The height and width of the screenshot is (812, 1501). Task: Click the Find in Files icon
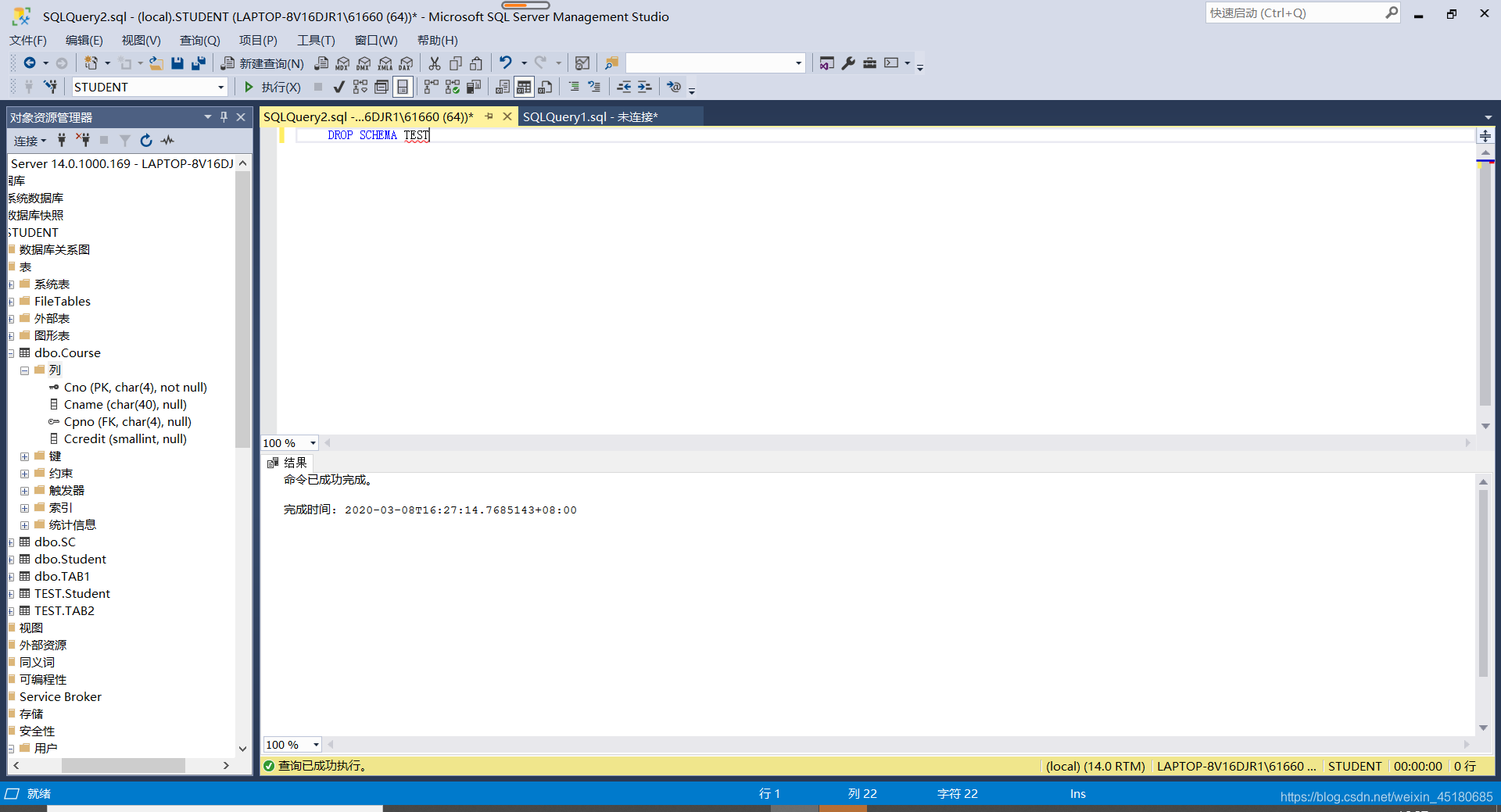611,63
